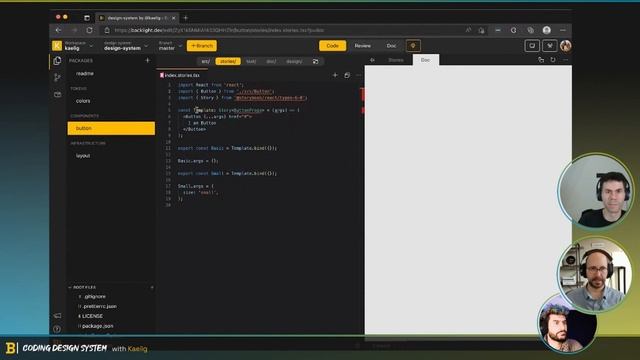Select the doc/ folder tab
Screen dimensions: 640x360
[271, 61]
